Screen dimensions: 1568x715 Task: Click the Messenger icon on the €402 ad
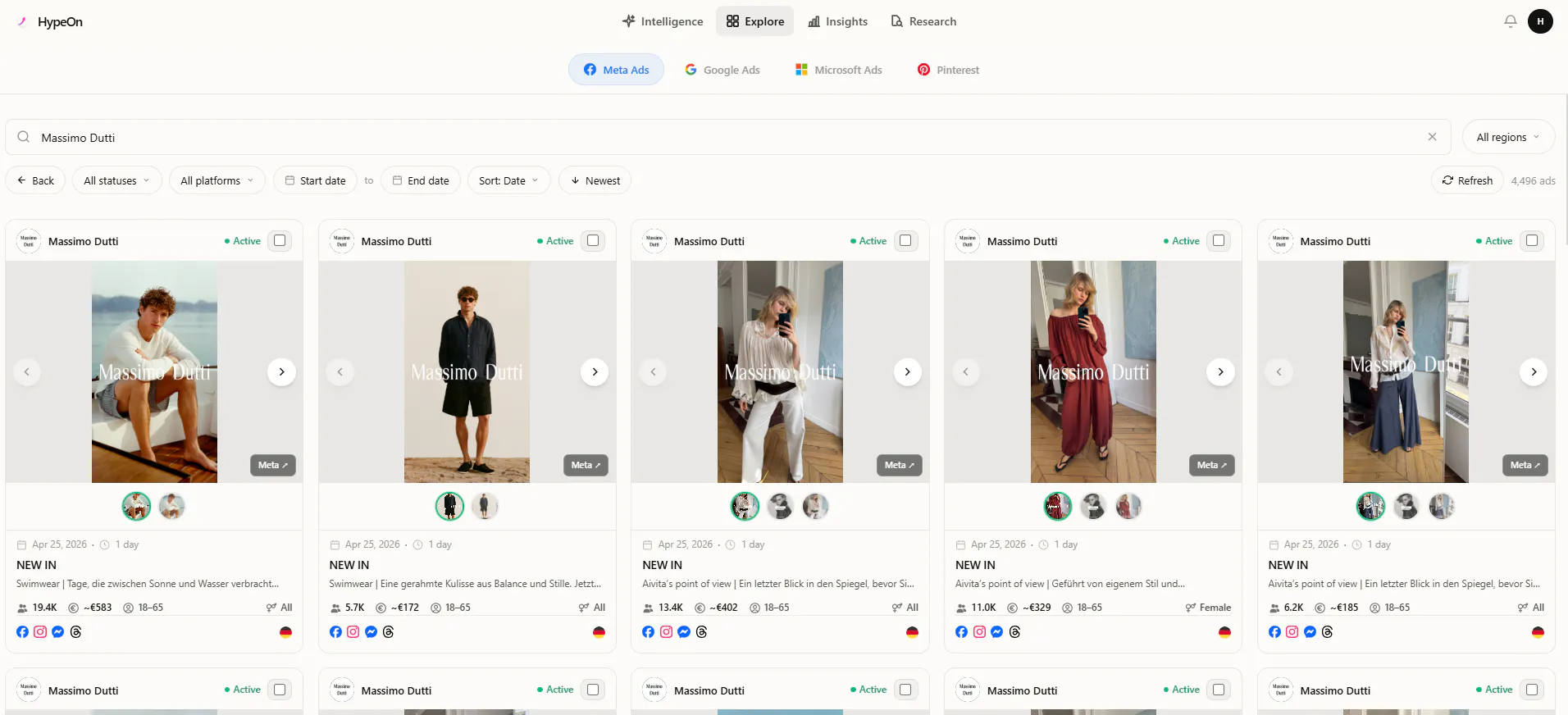tap(684, 632)
